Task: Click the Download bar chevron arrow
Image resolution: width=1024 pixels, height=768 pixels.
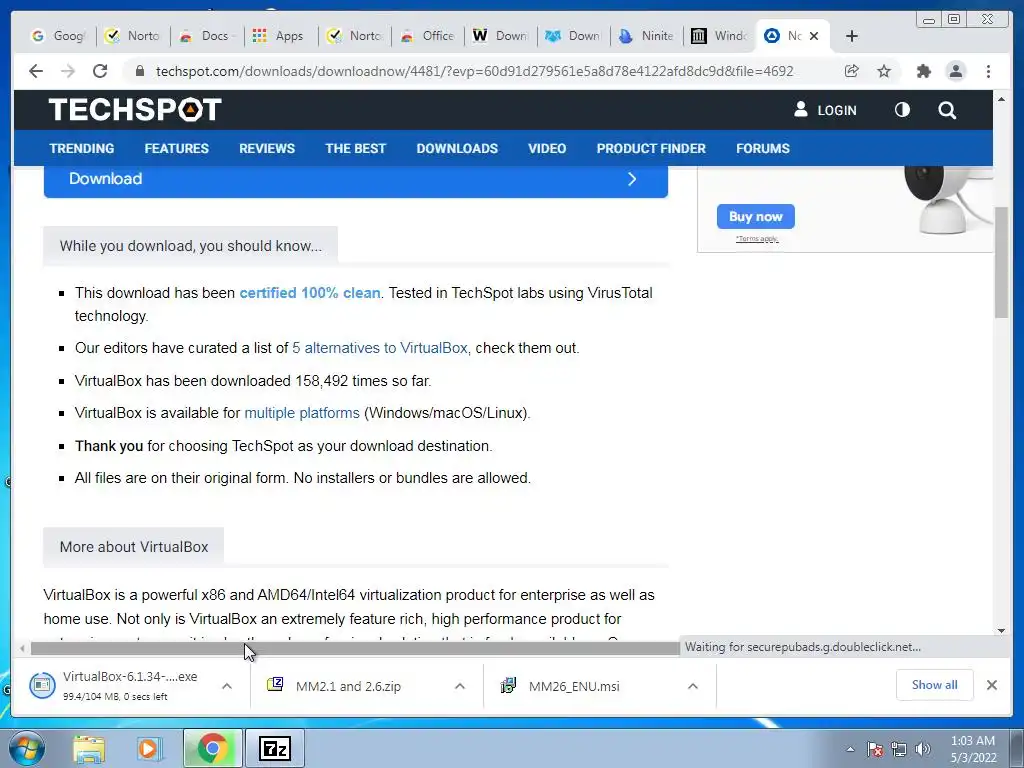Action: 632,179
